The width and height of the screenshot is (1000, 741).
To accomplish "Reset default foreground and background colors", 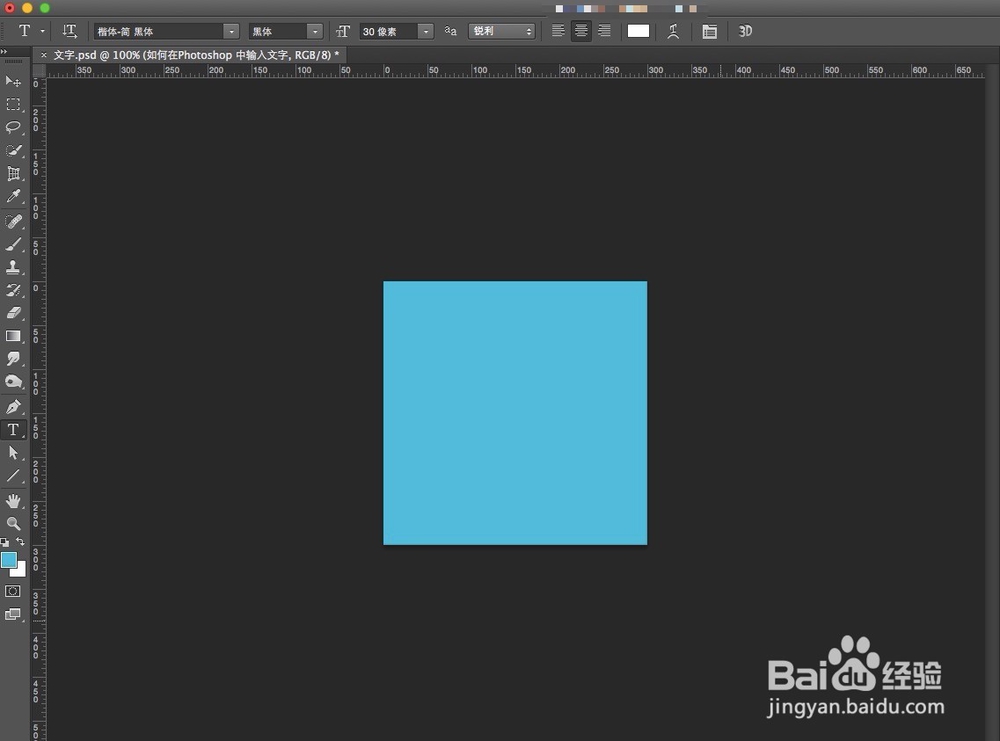I will [5, 542].
